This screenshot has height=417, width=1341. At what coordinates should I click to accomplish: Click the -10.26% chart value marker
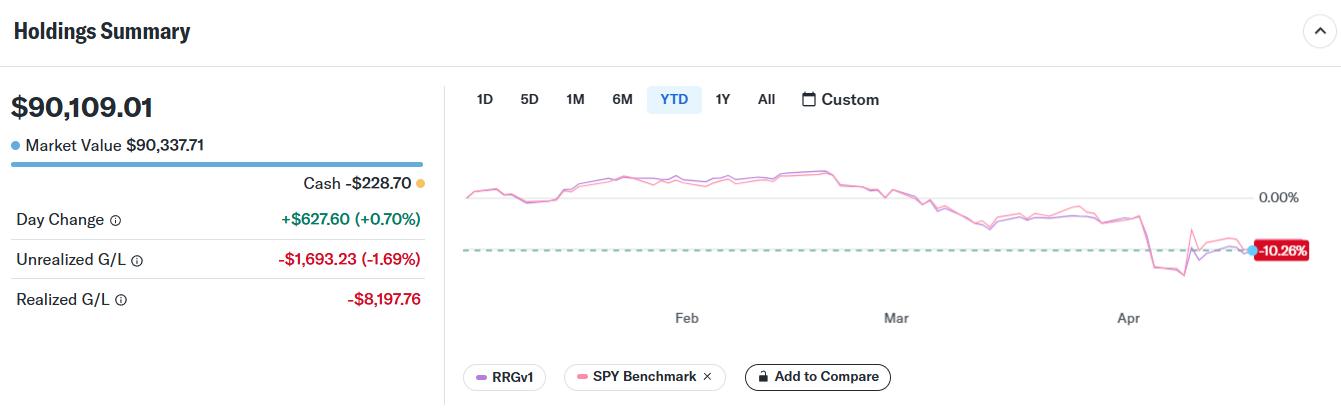(1283, 250)
